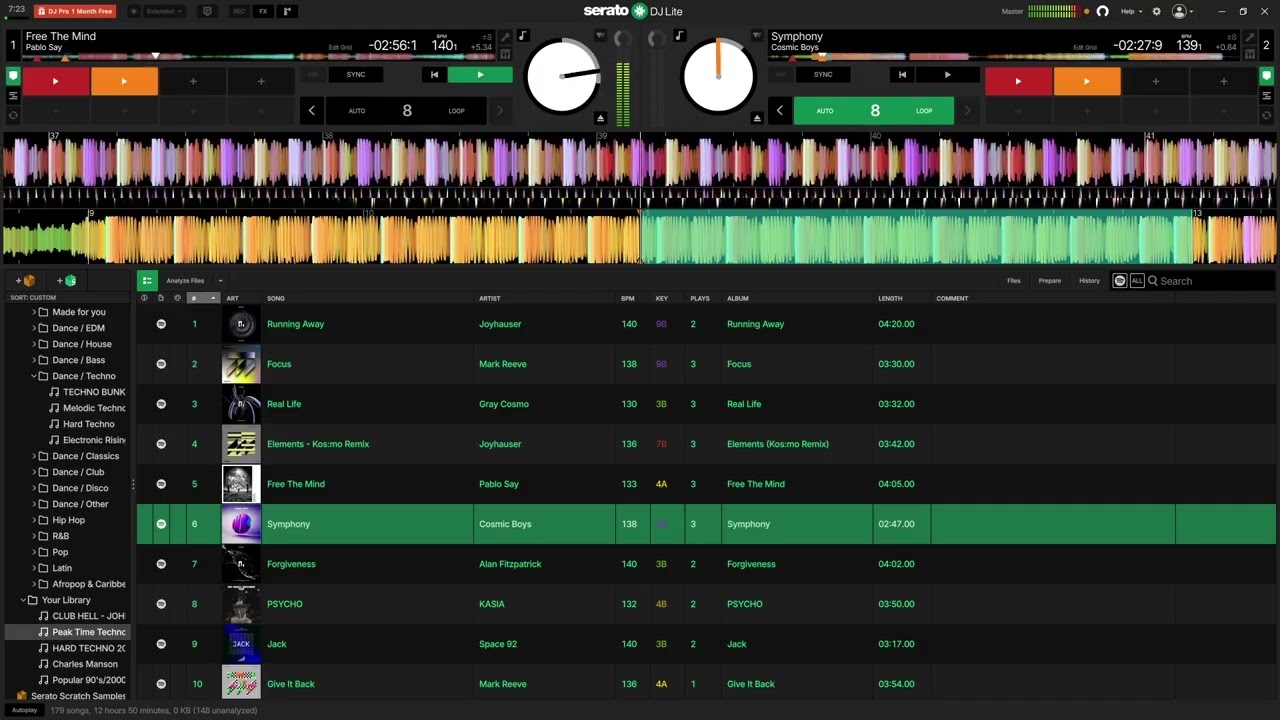Toggle the ALL search filter

(x=1136, y=281)
